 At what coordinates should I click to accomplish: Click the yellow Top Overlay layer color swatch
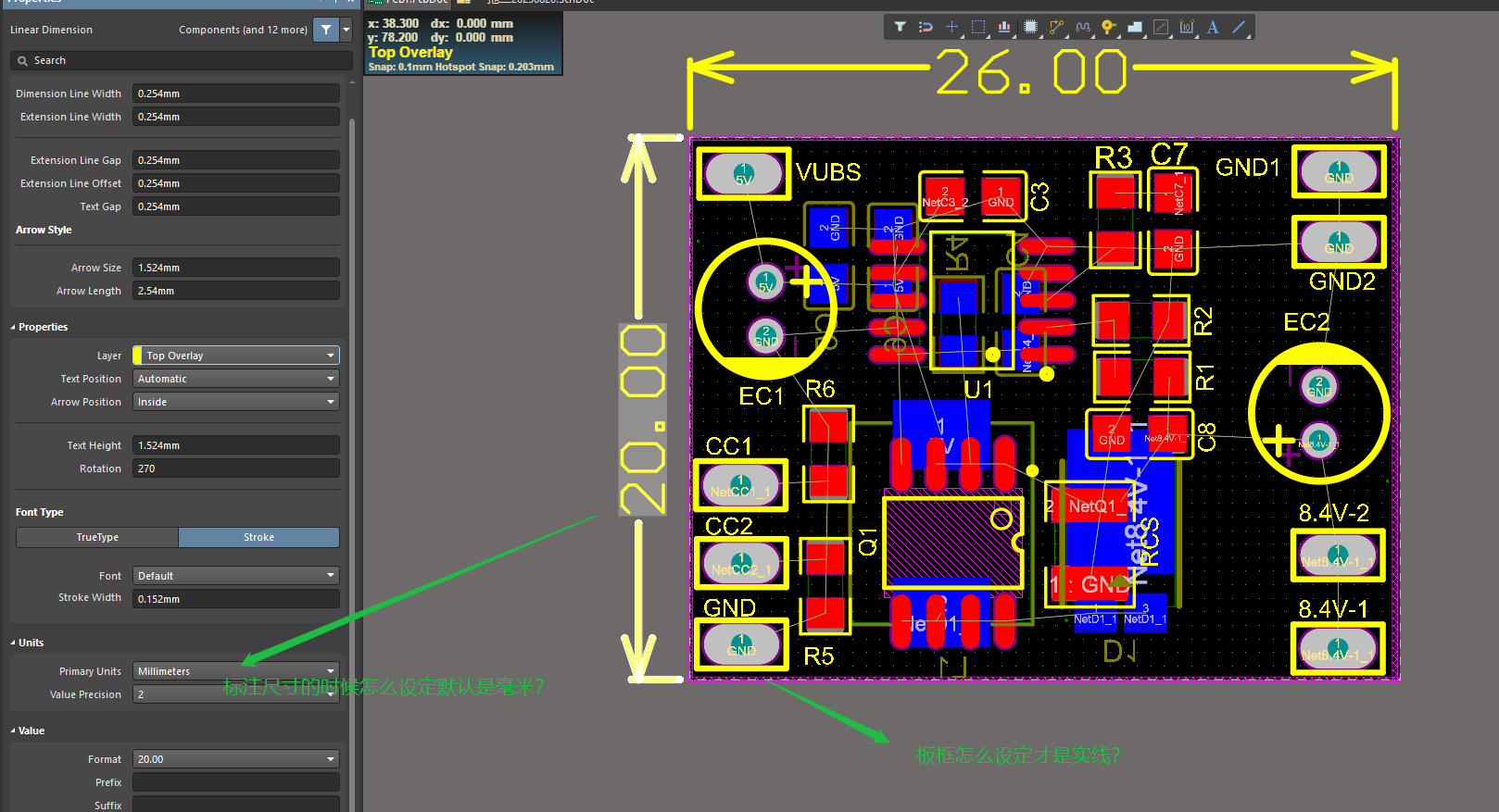138,356
